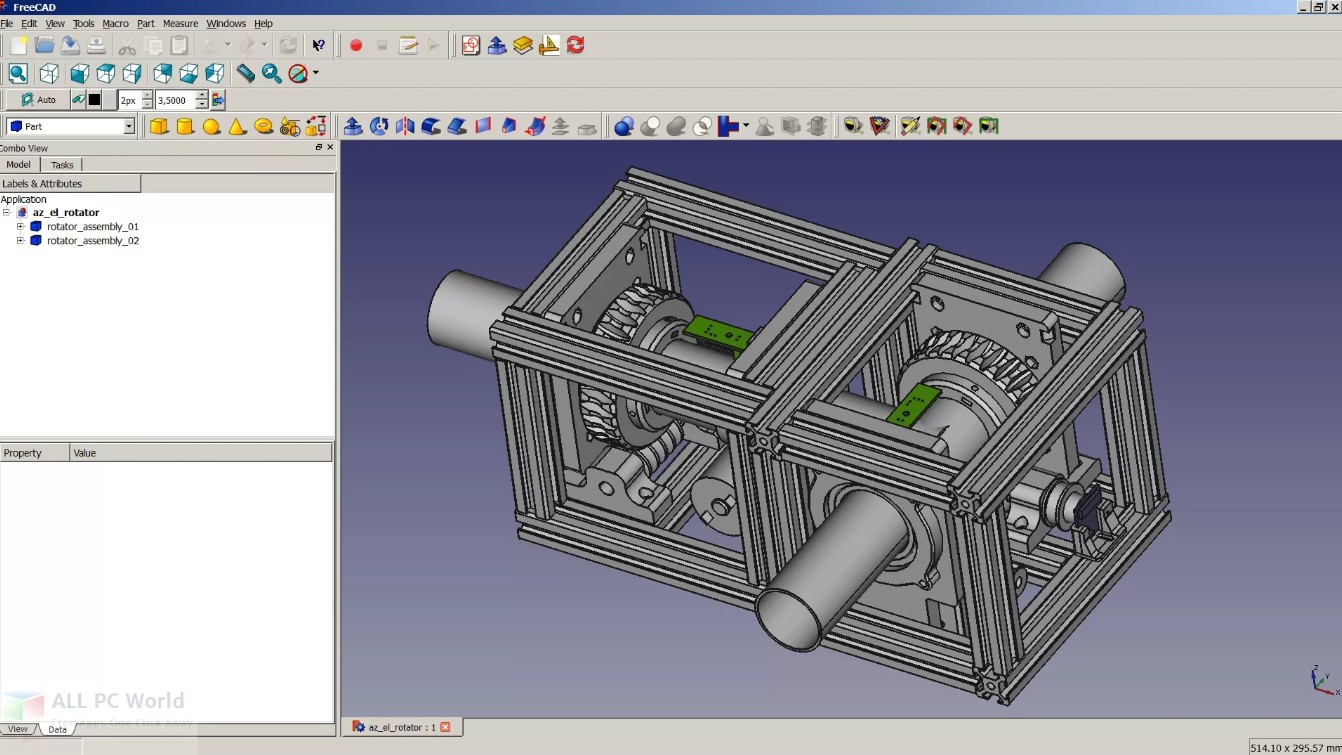The height and width of the screenshot is (755, 1342).
Task: Close the Combo View panel
Action: pyautogui.click(x=331, y=148)
